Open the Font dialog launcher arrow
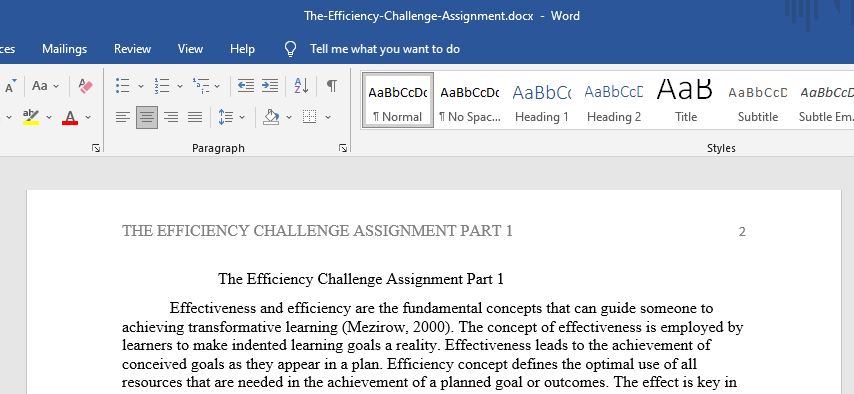 pos(96,148)
